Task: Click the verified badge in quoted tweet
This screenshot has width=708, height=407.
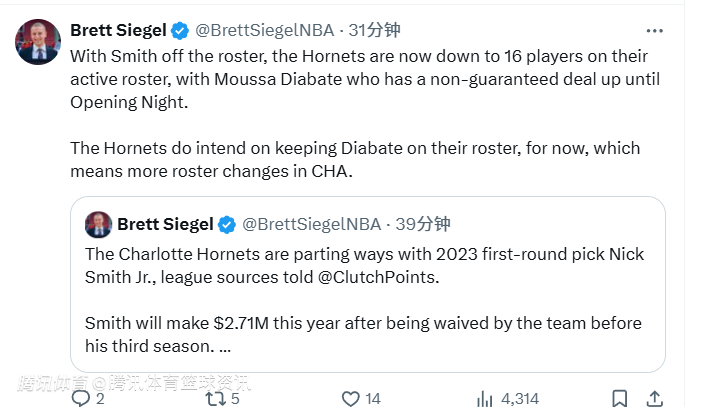Action: 228,224
